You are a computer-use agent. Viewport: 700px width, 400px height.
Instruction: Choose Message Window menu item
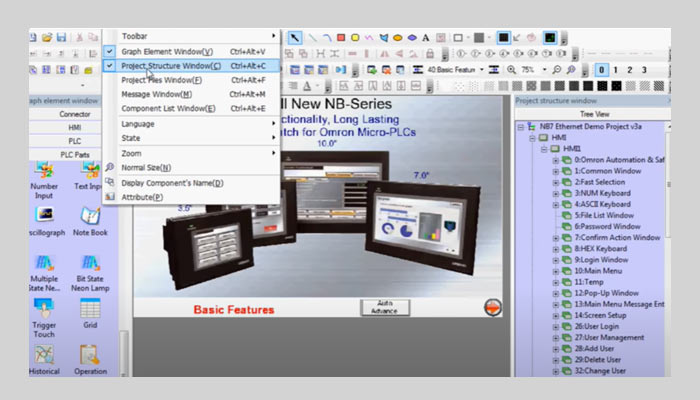pos(192,94)
